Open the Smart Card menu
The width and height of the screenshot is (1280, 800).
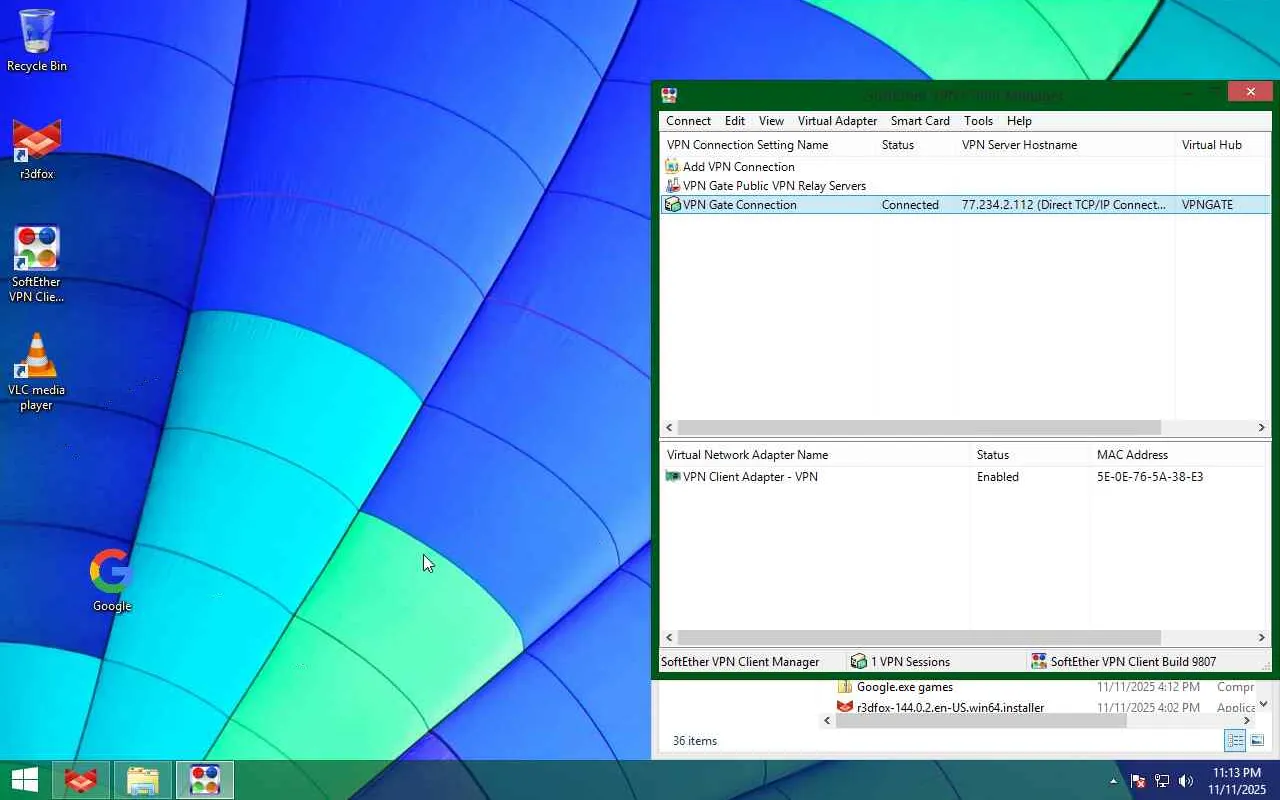920,121
